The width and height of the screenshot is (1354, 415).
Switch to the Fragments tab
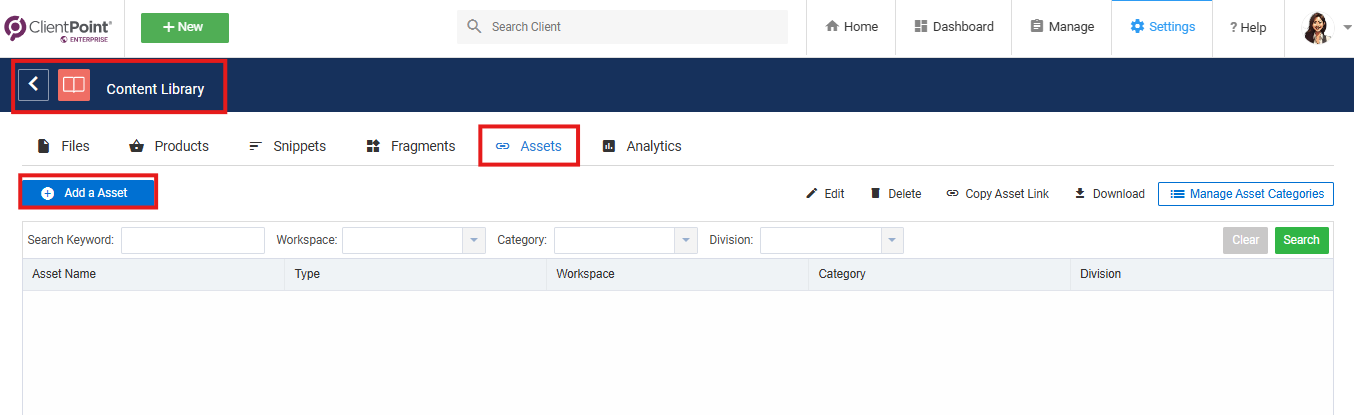tap(410, 146)
